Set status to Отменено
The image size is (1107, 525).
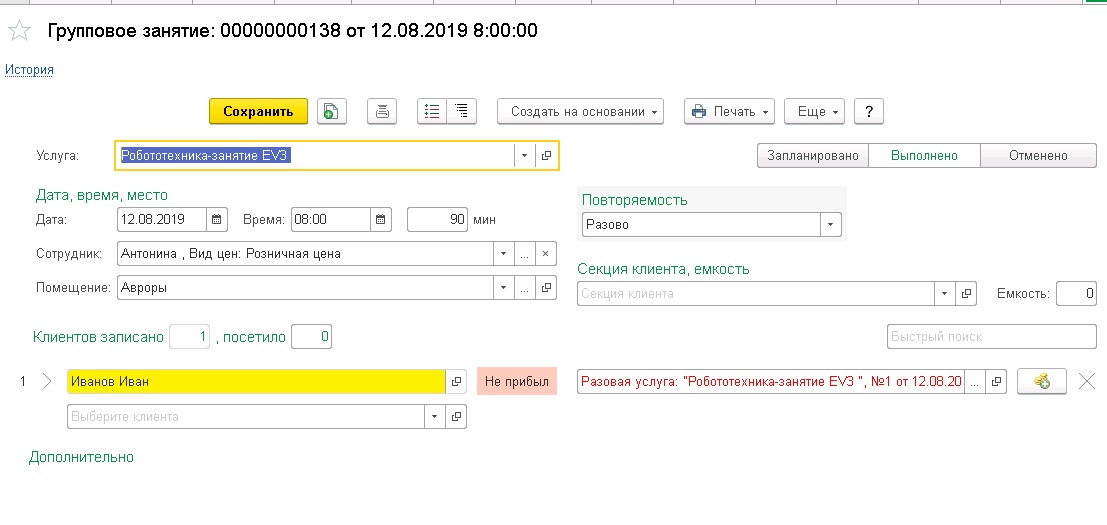tap(1038, 156)
